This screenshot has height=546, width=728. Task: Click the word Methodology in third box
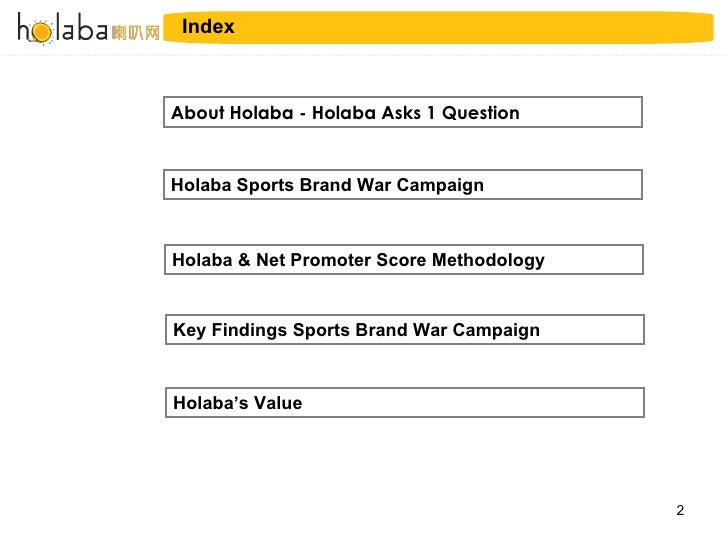pos(488,260)
